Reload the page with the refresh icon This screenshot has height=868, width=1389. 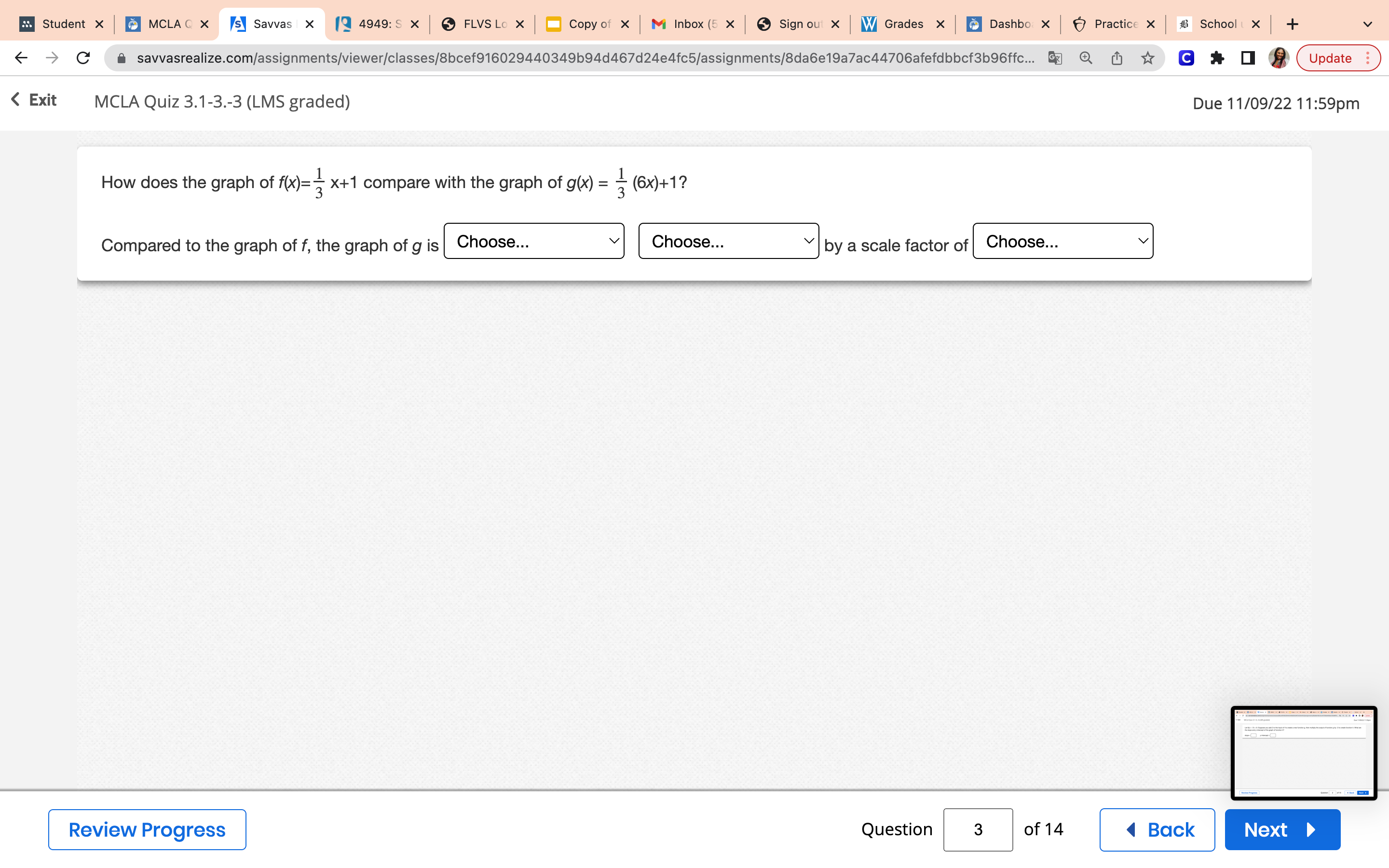point(83,58)
